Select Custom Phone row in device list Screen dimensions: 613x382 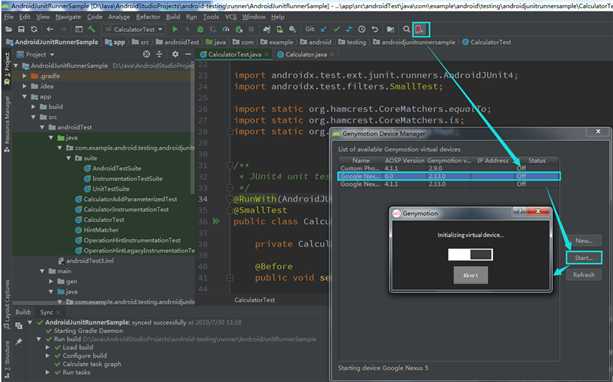[x=449, y=168]
